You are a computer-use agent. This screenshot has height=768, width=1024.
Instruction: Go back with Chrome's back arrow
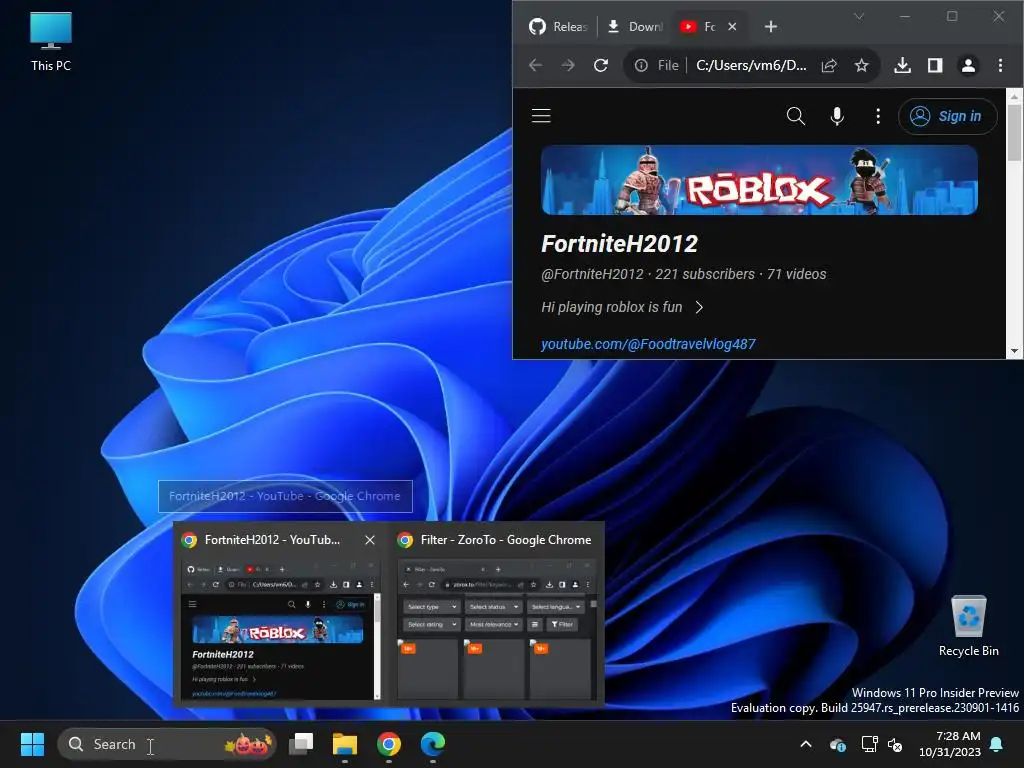coord(536,65)
